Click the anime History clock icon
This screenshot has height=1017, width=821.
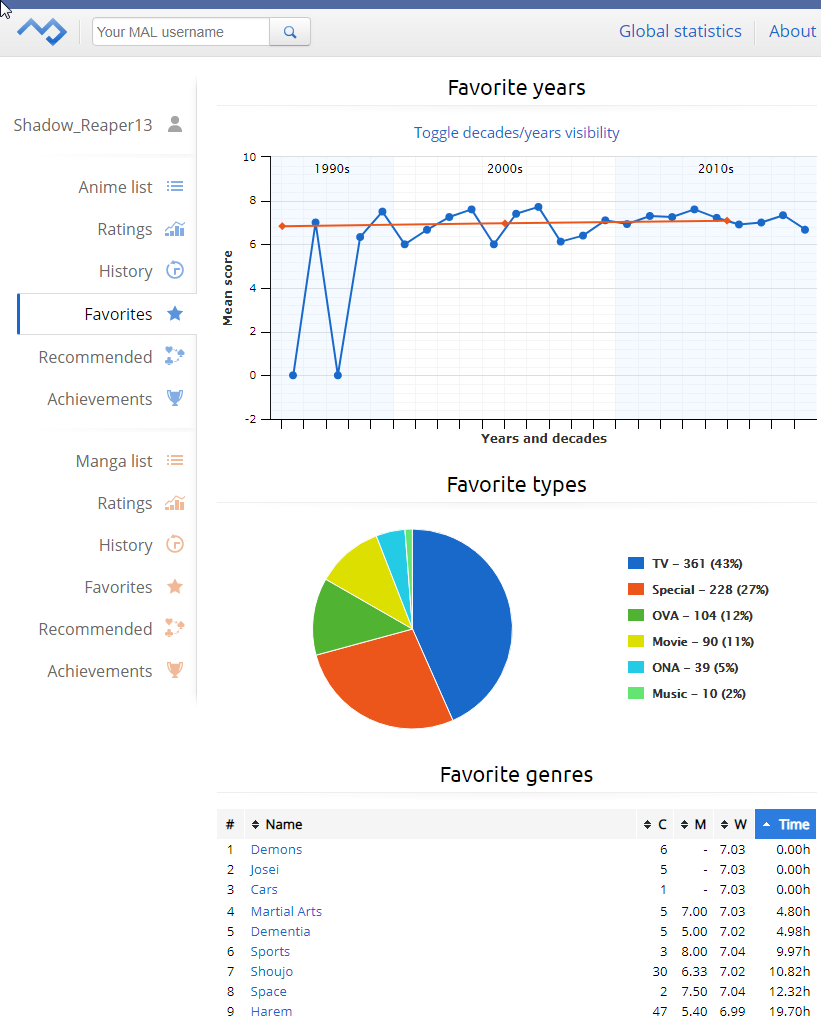click(x=175, y=271)
